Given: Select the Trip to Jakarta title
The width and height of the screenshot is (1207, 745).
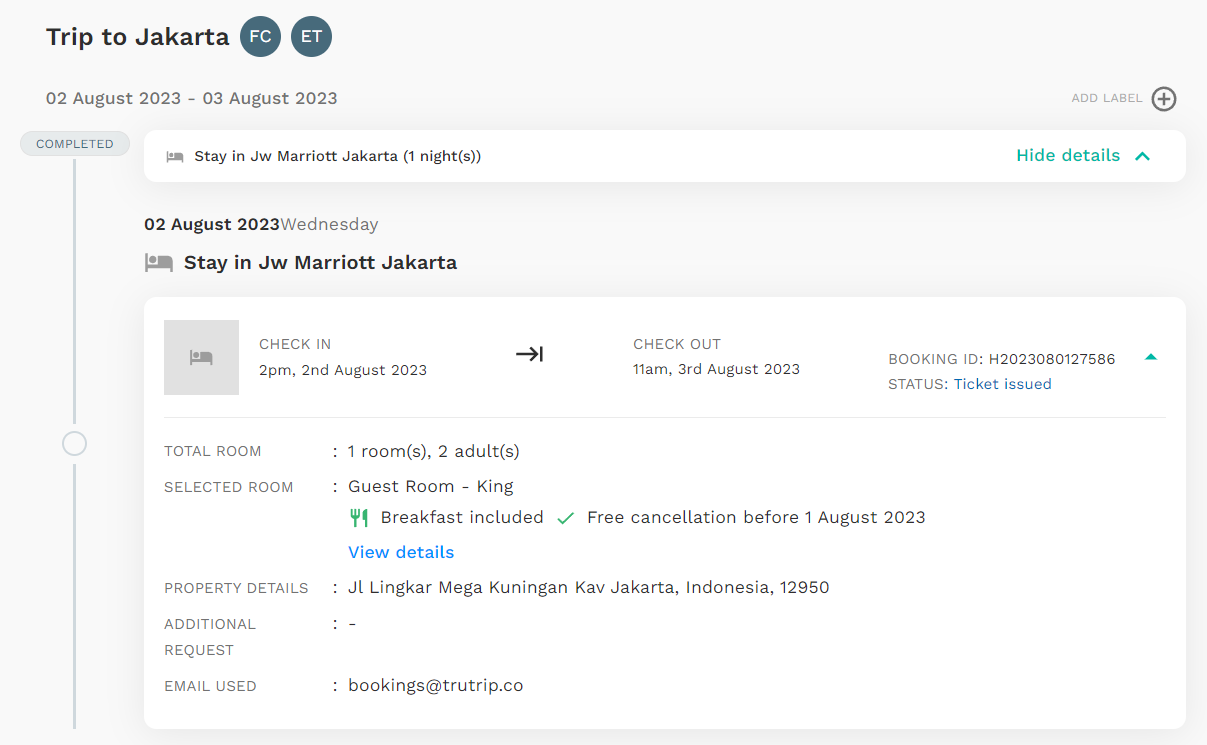Looking at the screenshot, I should pos(137,38).
